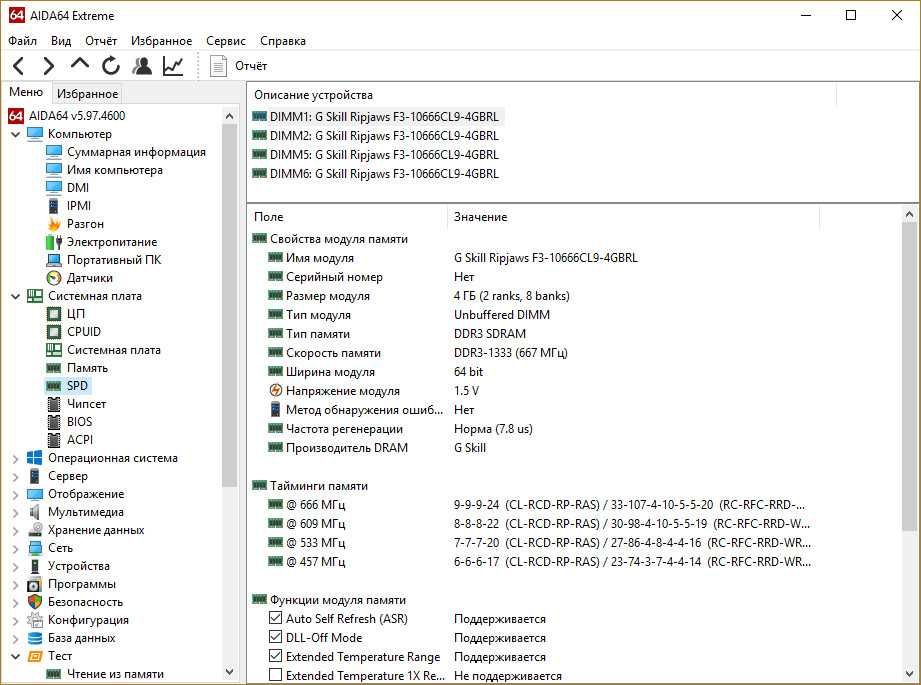Select Память memory icon in tree
The height and width of the screenshot is (685, 921).
point(53,368)
